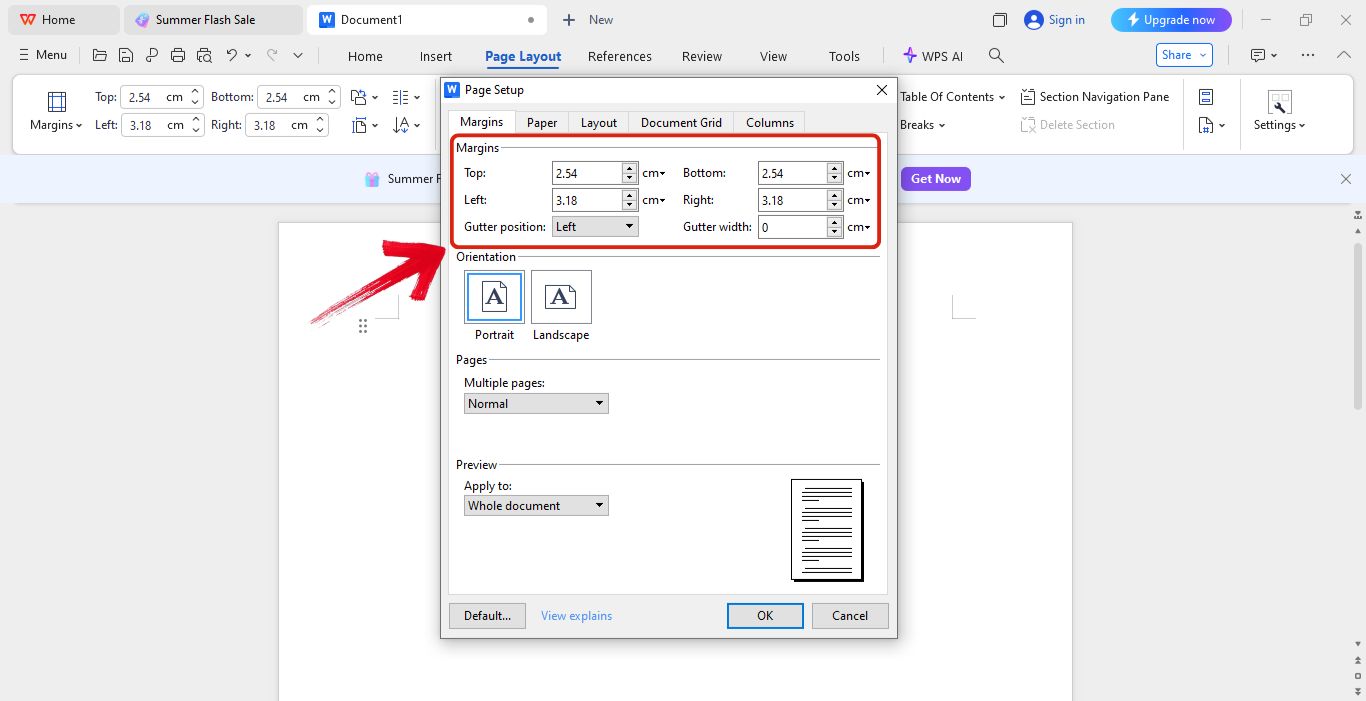This screenshot has width=1366, height=701.
Task: Switch to the Document Grid tab
Action: tap(681, 122)
